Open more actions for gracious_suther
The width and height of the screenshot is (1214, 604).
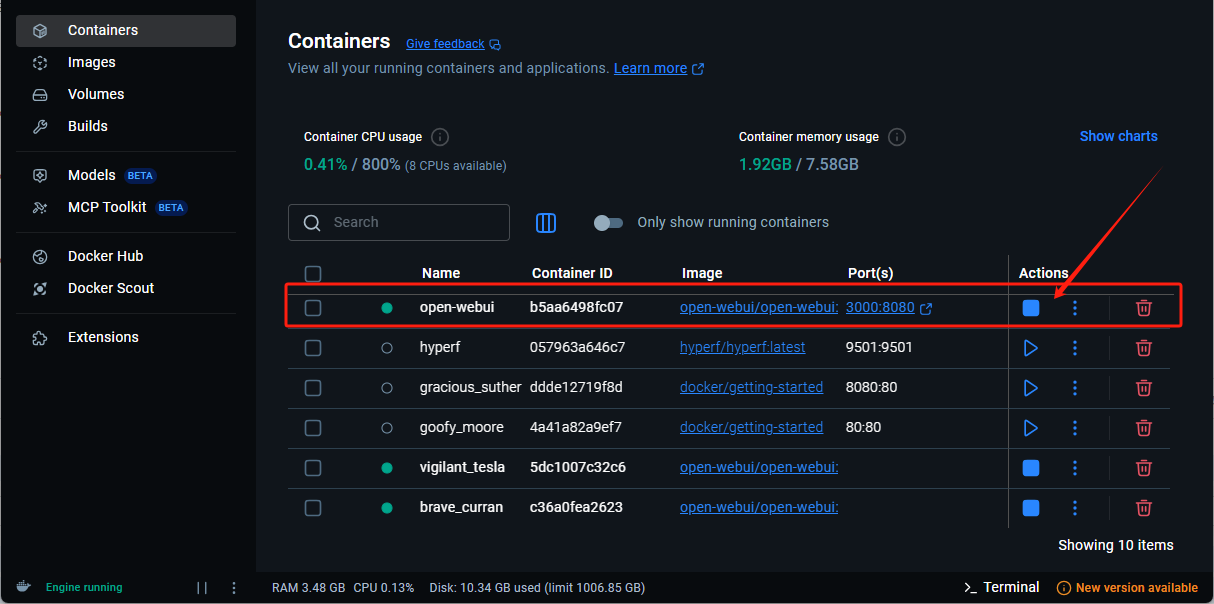tap(1075, 388)
